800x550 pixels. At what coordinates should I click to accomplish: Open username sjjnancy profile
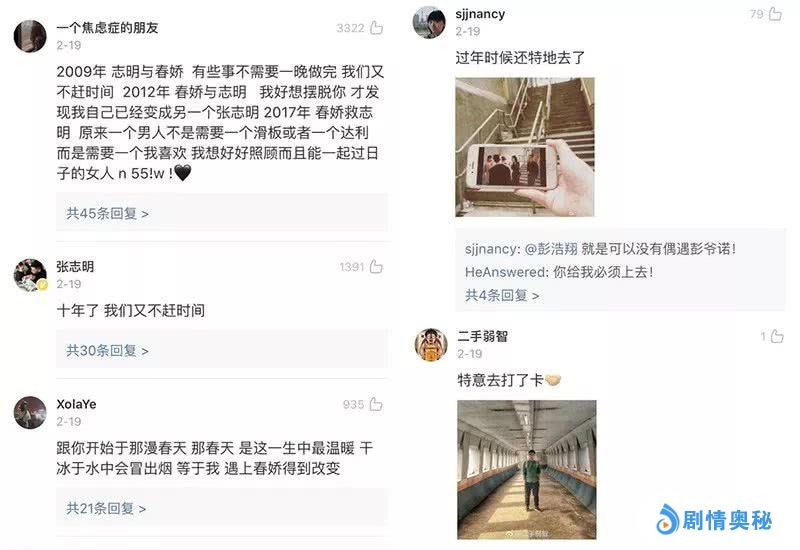(x=480, y=14)
